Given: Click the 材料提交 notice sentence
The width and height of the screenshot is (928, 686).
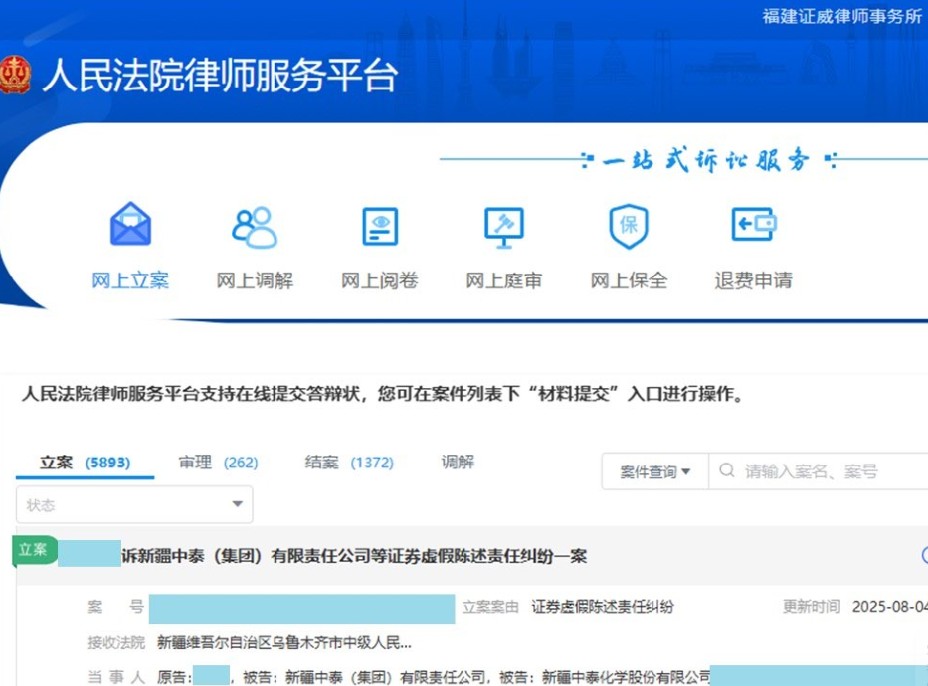Looking at the screenshot, I should [x=383, y=394].
